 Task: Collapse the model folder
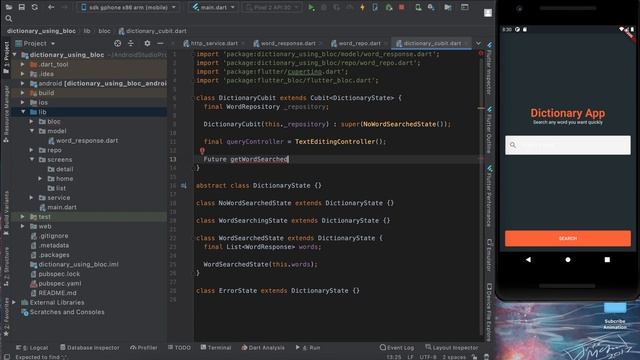click(31, 131)
